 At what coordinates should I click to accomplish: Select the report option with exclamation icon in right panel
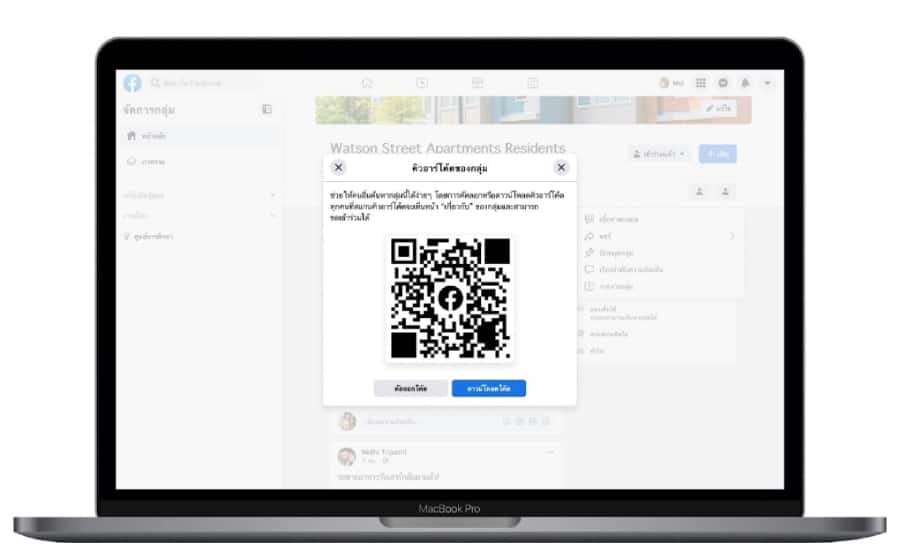tap(608, 286)
